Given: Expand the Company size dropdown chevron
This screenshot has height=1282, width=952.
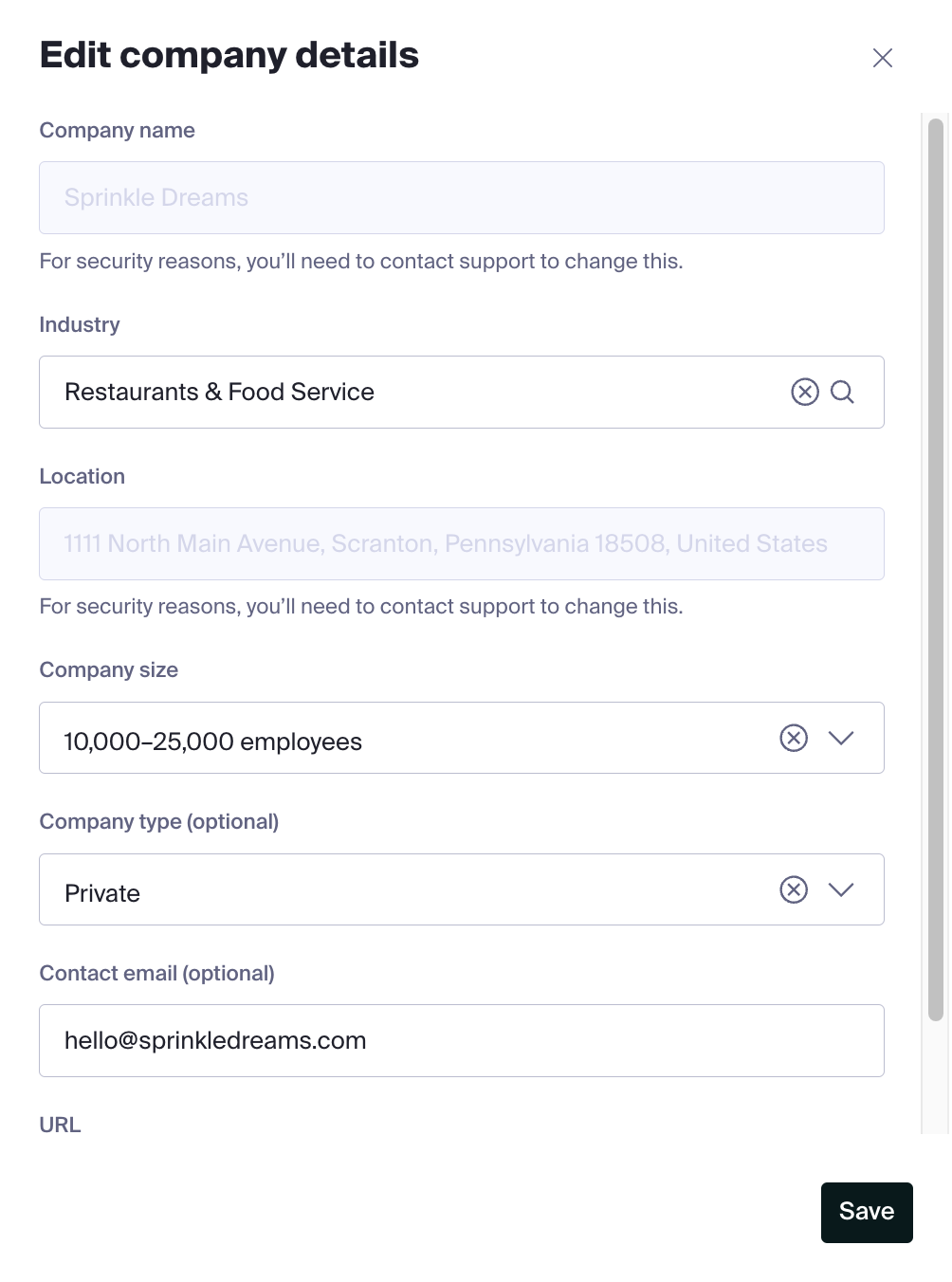Looking at the screenshot, I should coord(841,738).
